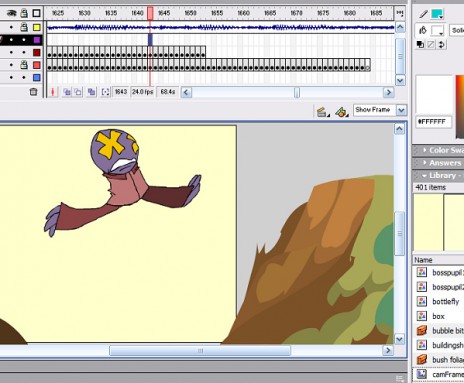Open the timeline options menu icon
Screen dimensions: 464x383
(x=400, y=13)
